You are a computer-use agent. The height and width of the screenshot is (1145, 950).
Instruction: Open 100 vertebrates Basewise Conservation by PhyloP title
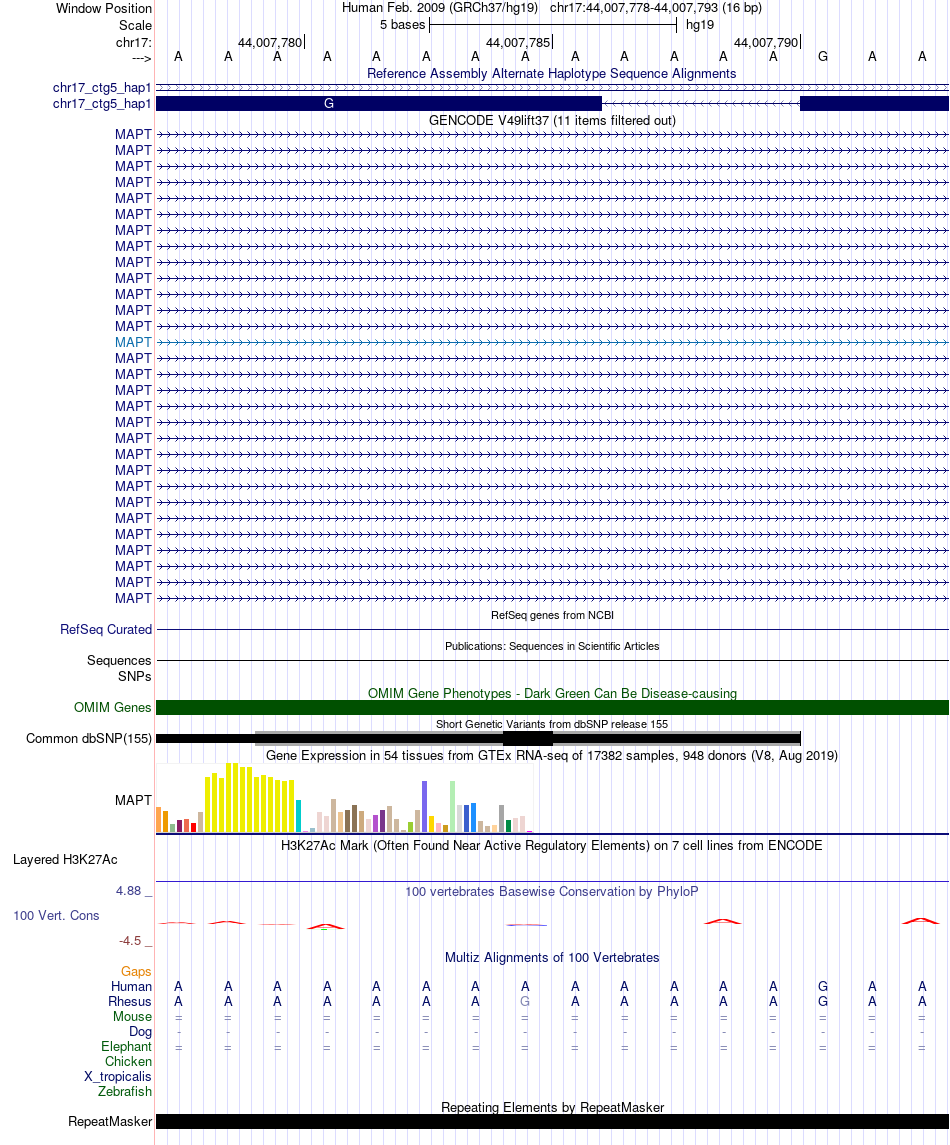552,892
